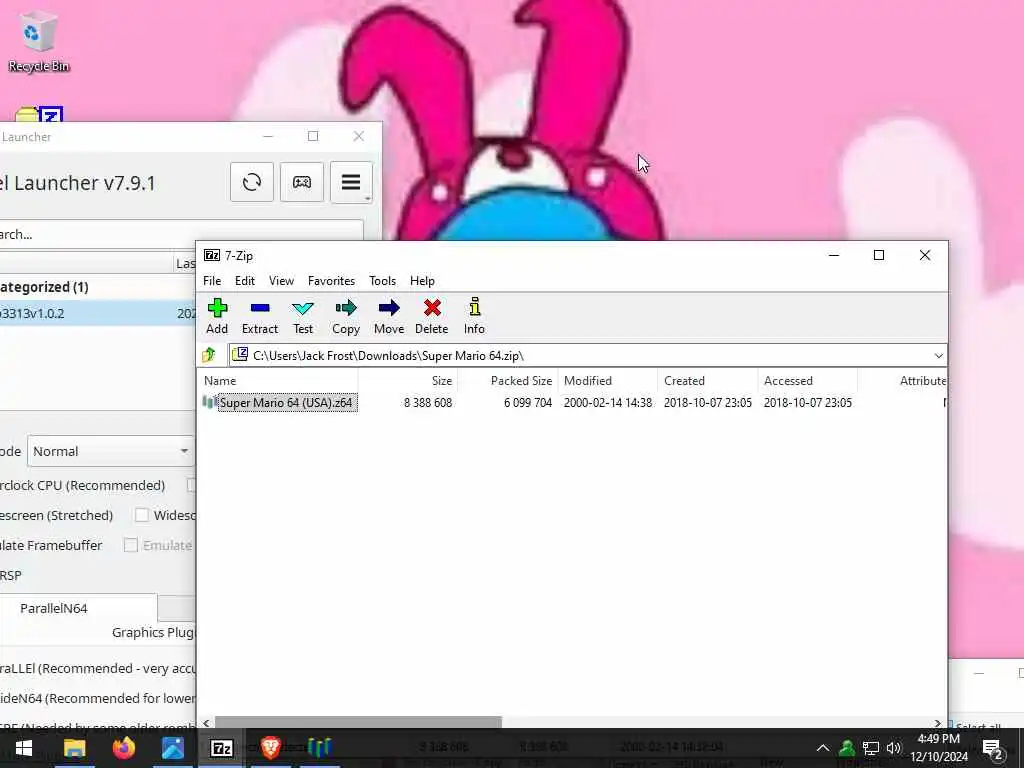
Task: Open the Recycle Bin on desktop
Action: pyautogui.click(x=39, y=40)
